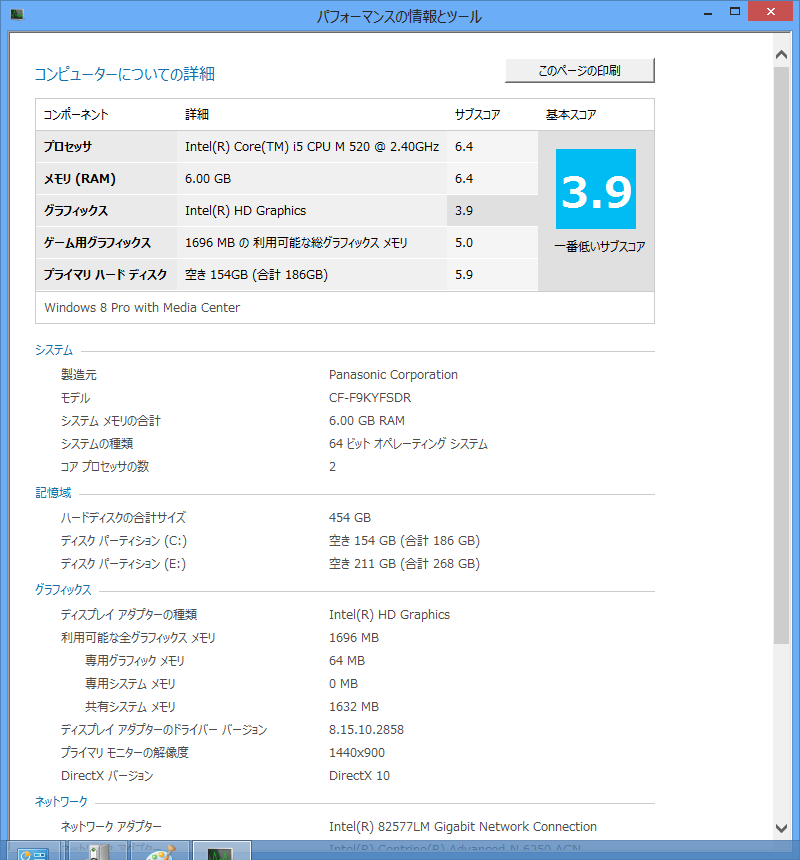The width and height of the screenshot is (800, 860).
Task: Click the 記憶域 section heading
Action: coord(53,493)
